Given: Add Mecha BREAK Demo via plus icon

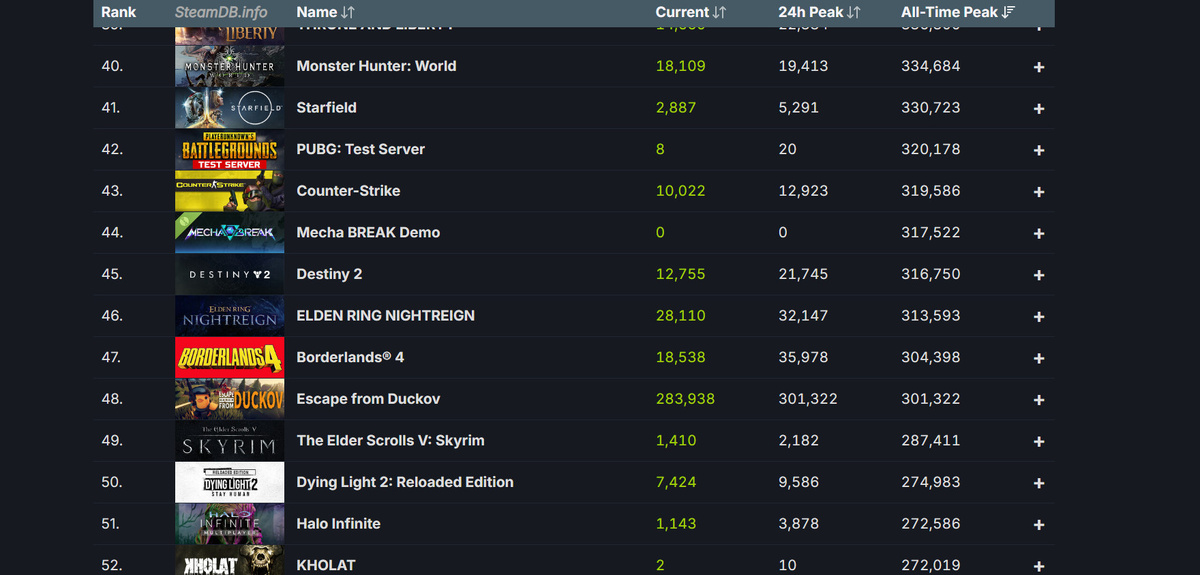Looking at the screenshot, I should (x=1039, y=234).
